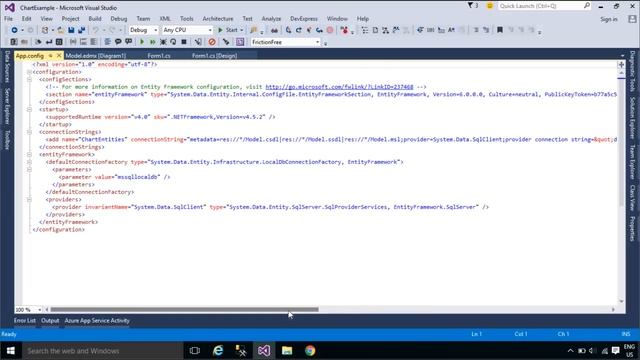Click the vertical scrollbar down arrow
640x360 pixels.
(x=621, y=302)
